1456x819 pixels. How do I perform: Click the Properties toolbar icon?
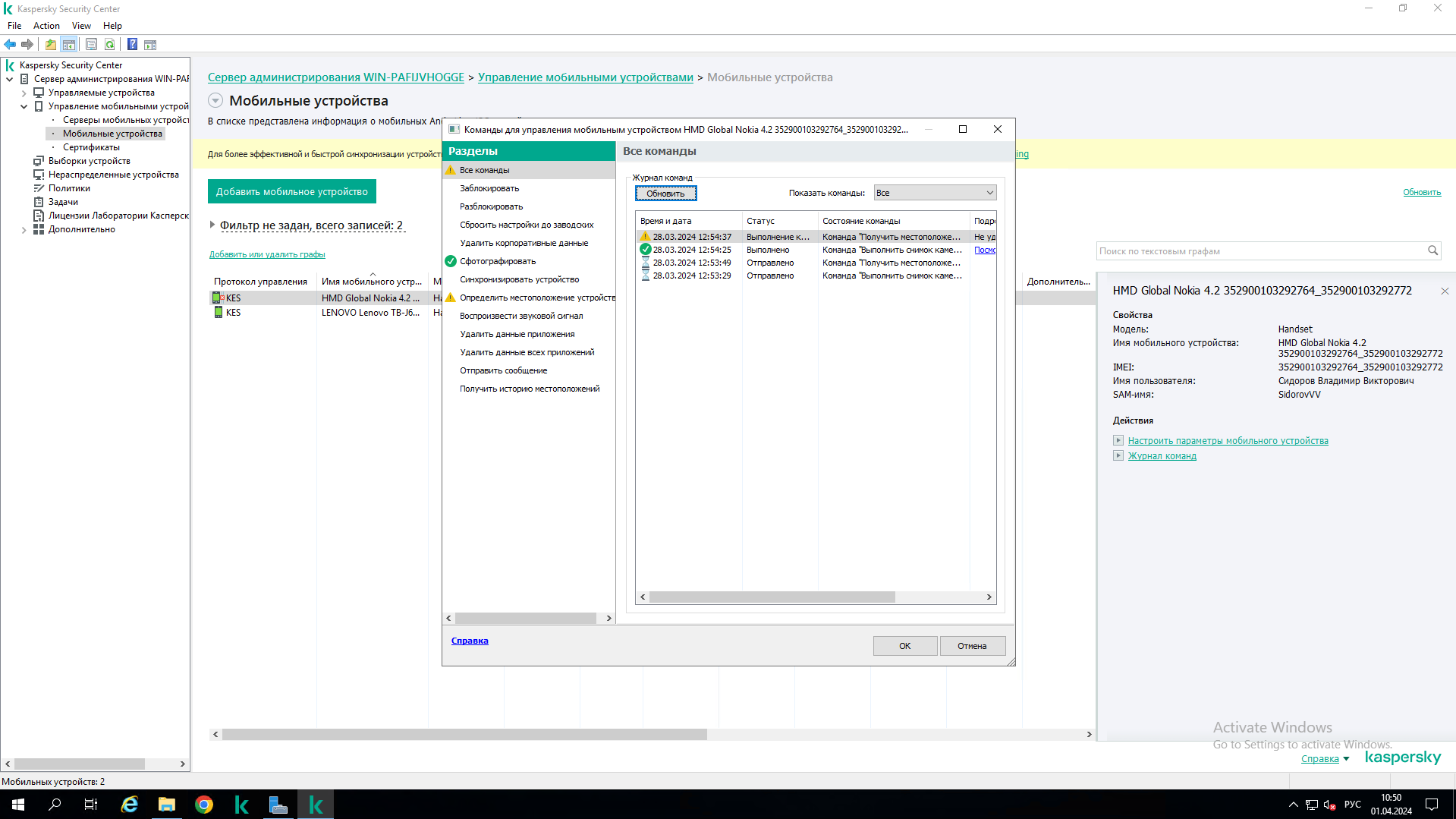pyautogui.click(x=91, y=45)
